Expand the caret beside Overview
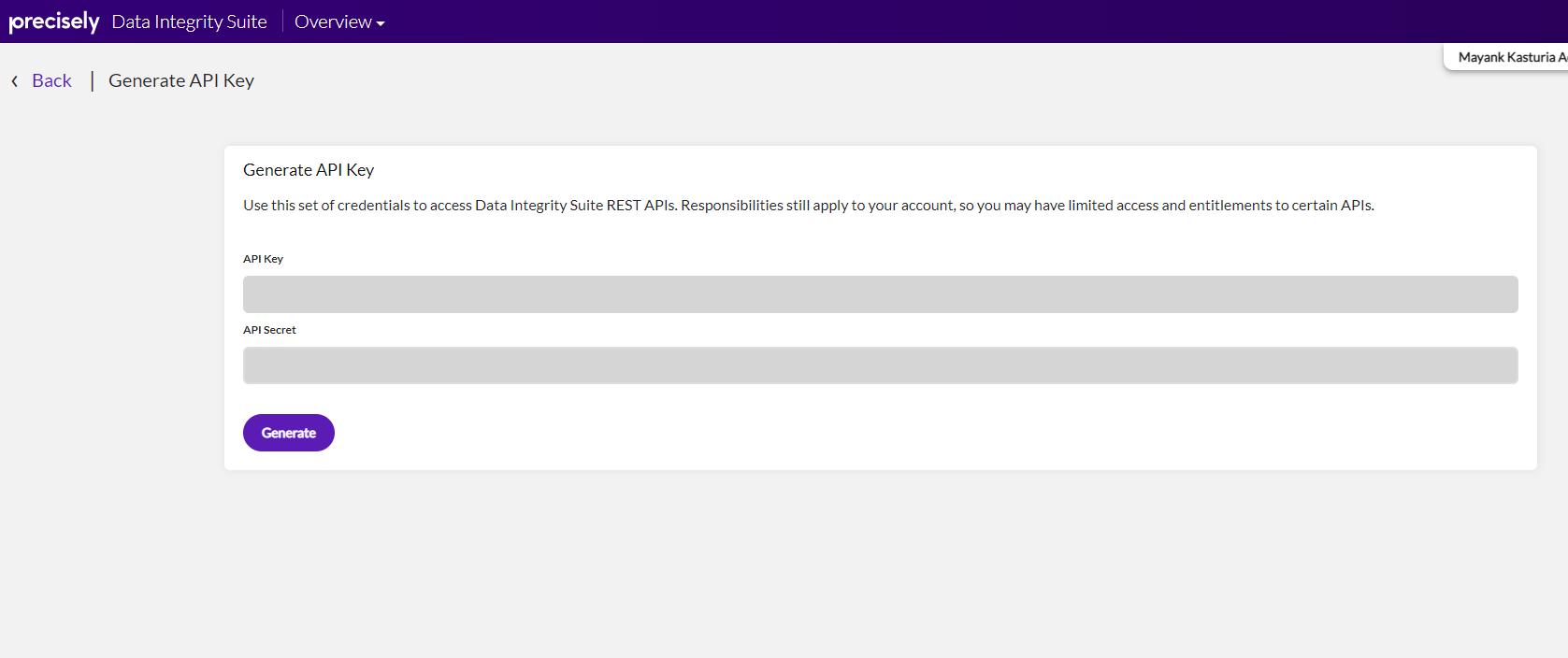Image resolution: width=1568 pixels, height=658 pixels. pyautogui.click(x=381, y=23)
